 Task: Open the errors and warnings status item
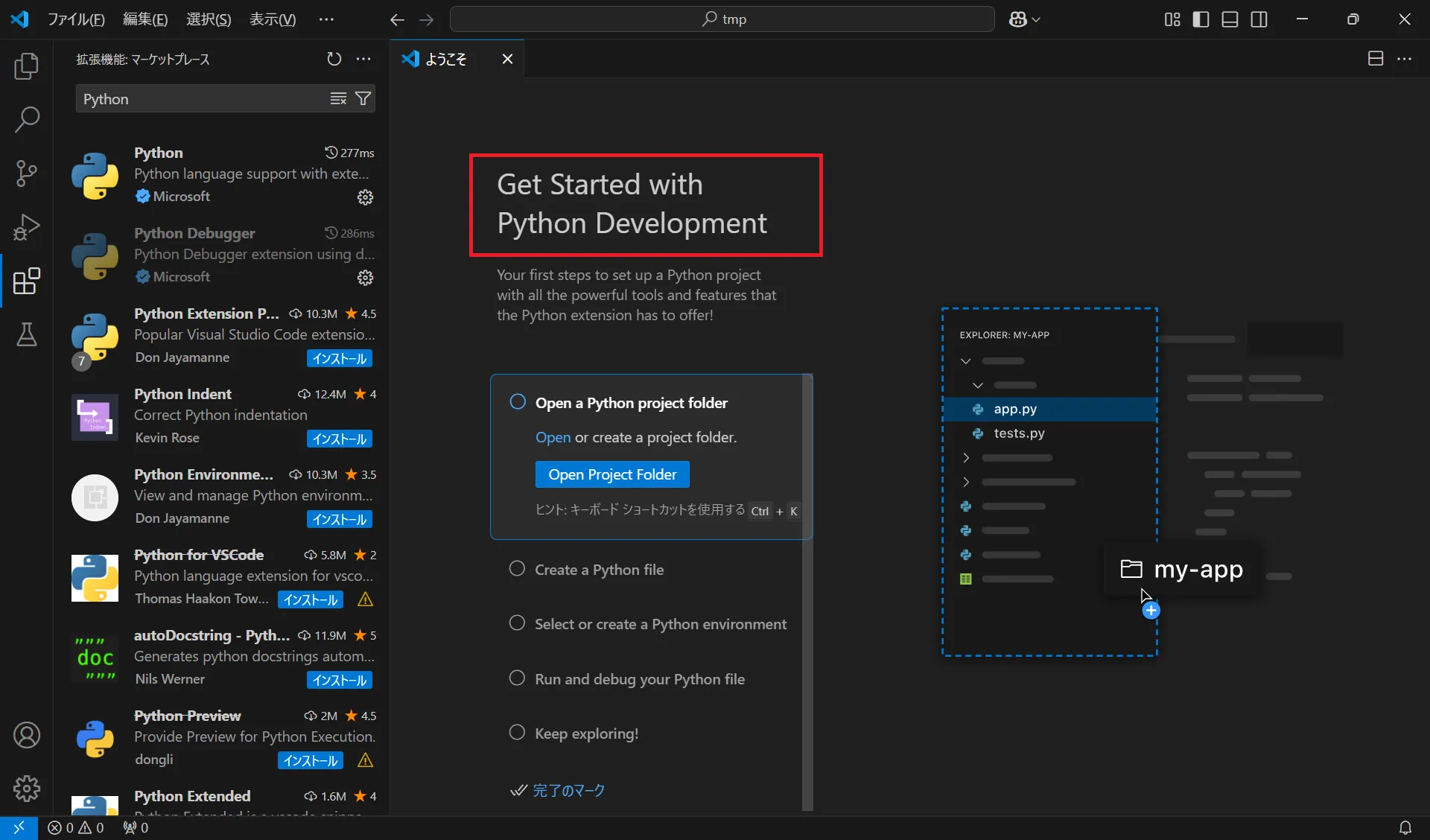tap(76, 827)
